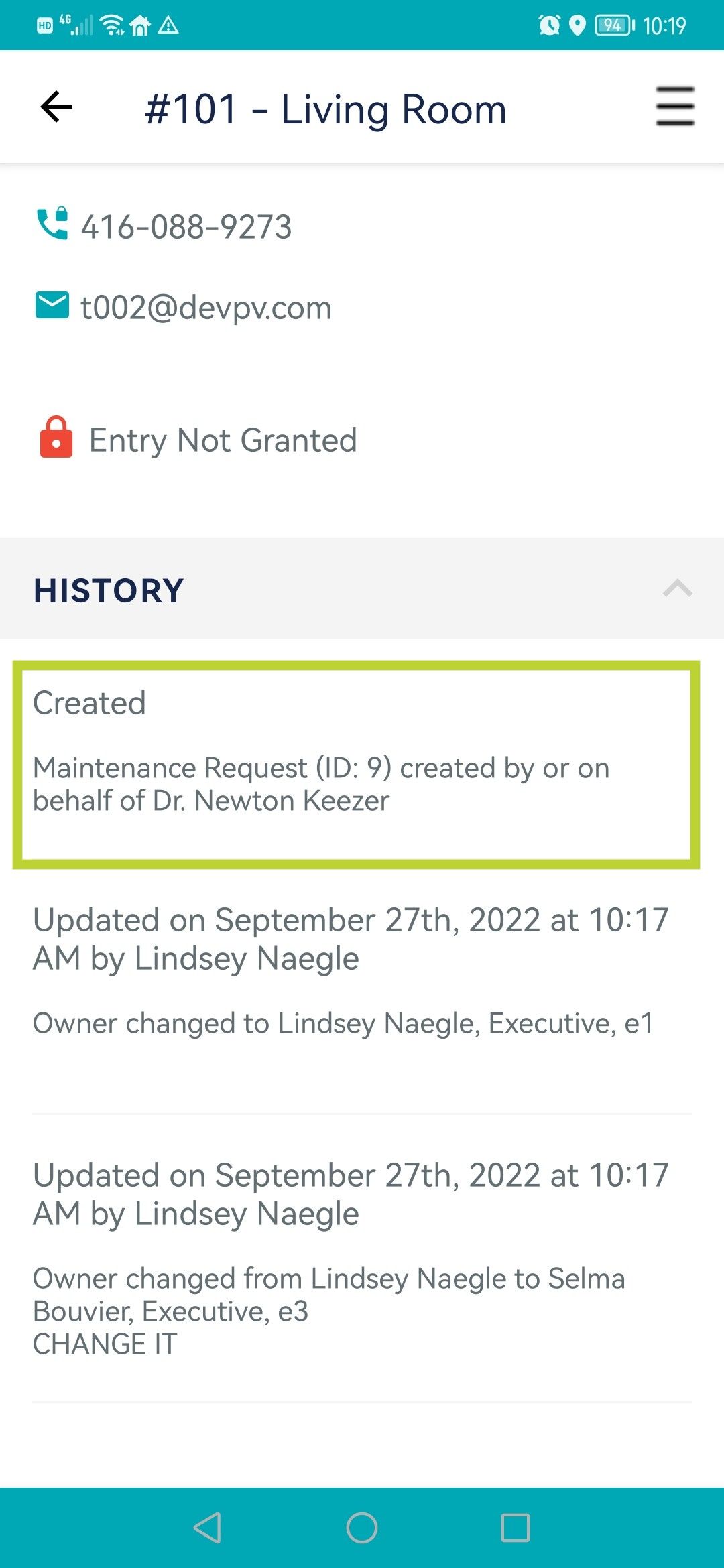Open the hamburger menu
724x1568 pixels.
coord(675,106)
